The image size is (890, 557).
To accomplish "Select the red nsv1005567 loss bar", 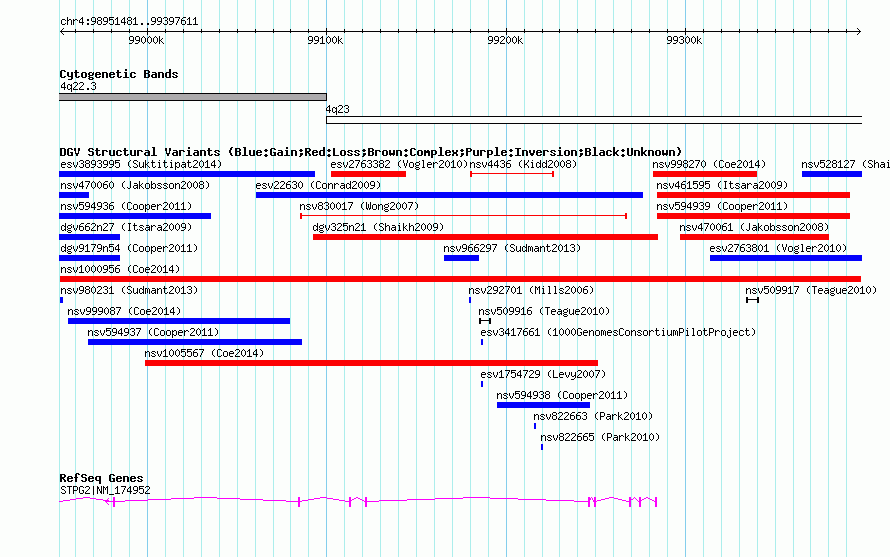I will 371,363.
